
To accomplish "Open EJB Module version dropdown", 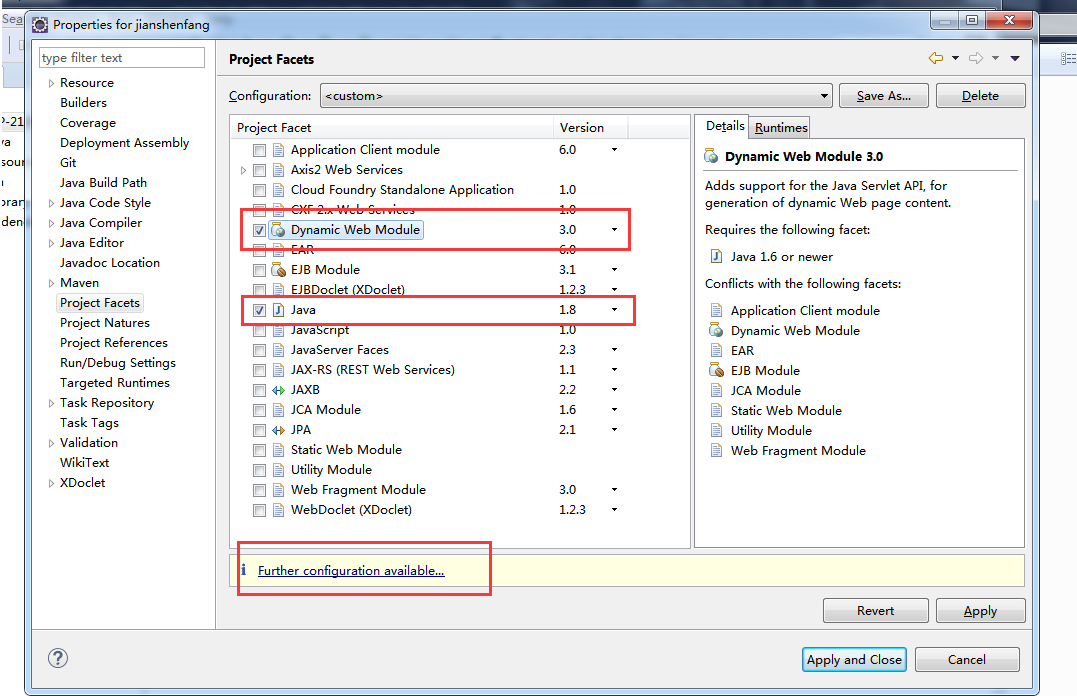I will point(614,269).
